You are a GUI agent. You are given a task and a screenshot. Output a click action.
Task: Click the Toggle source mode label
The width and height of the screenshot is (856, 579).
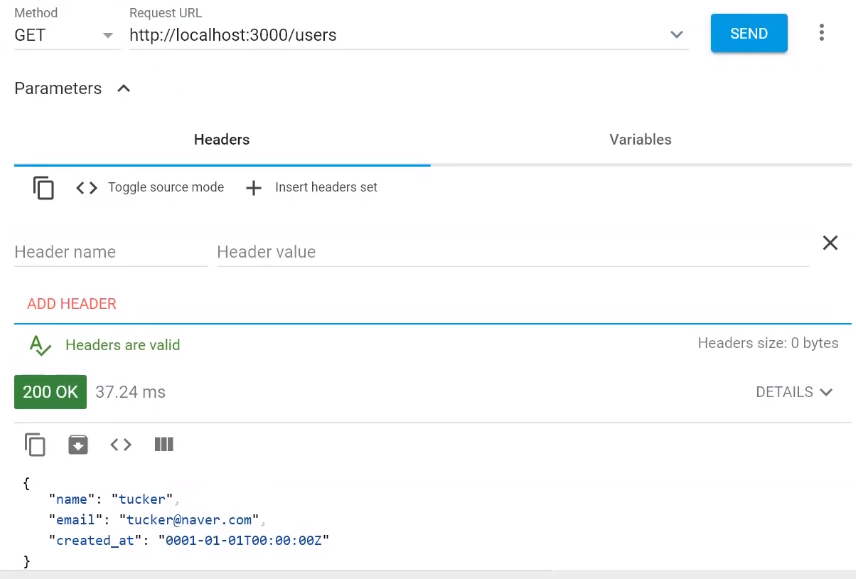[166, 187]
